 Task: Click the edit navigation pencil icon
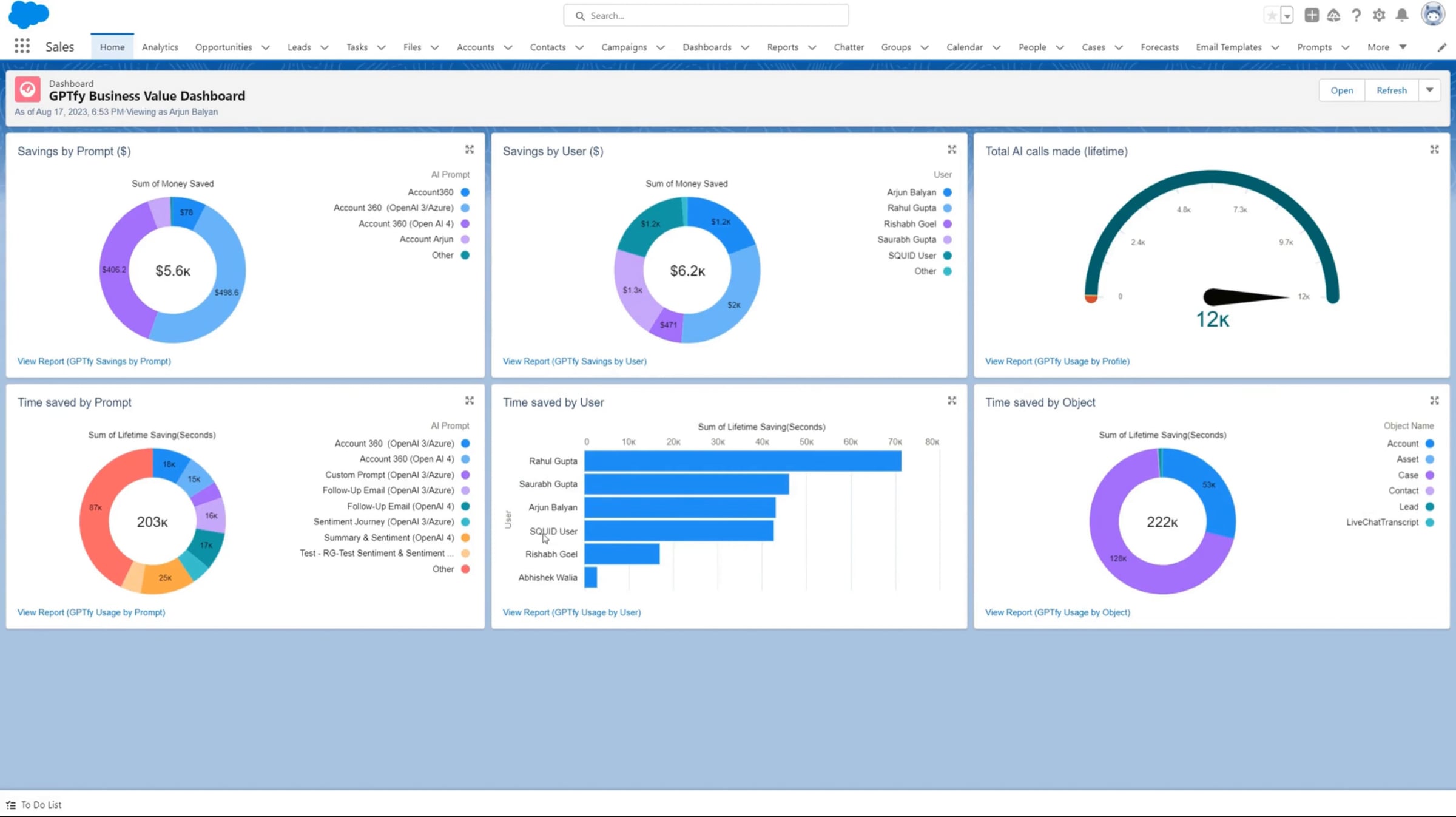coord(1441,47)
